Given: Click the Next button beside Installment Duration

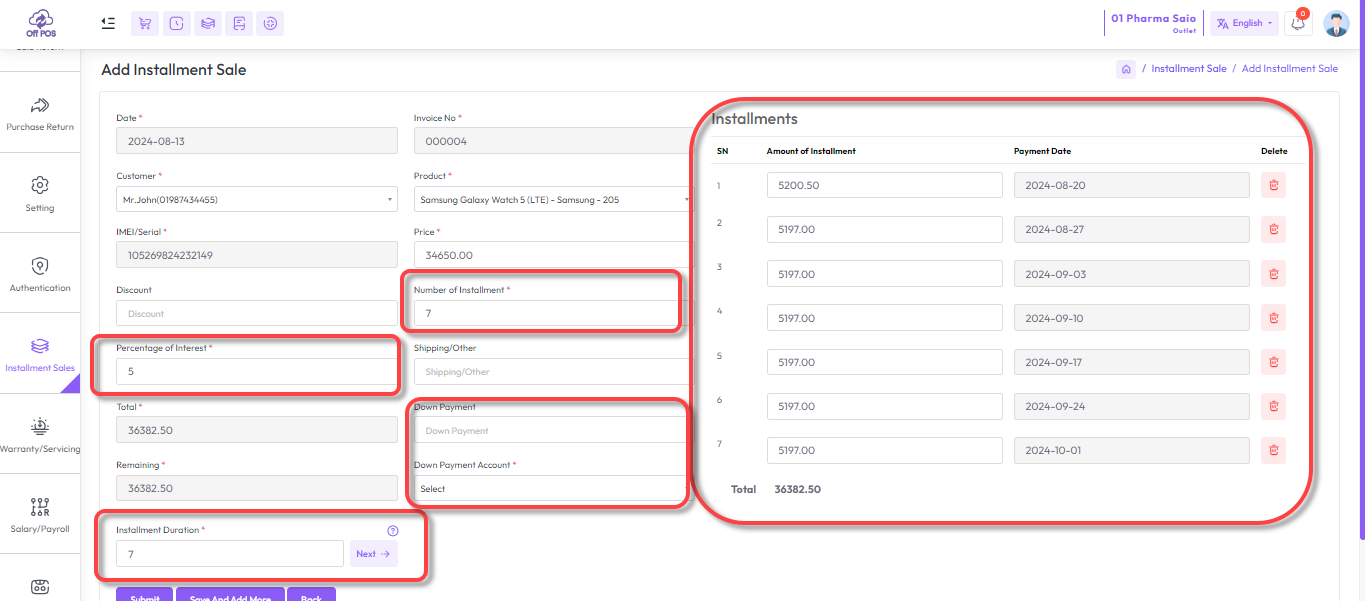Looking at the screenshot, I should point(373,554).
